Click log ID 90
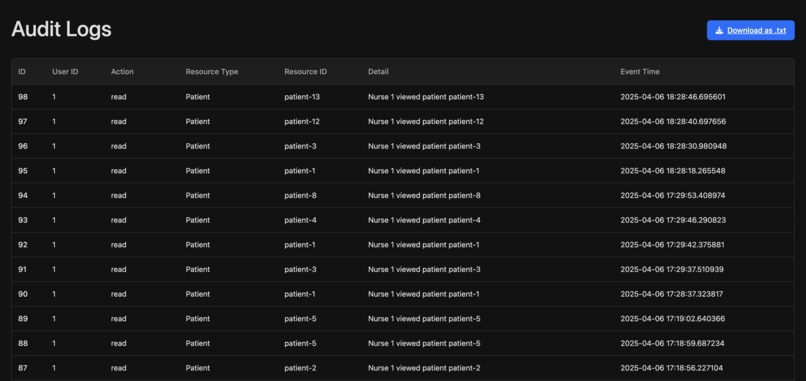The image size is (806, 381). tap(23, 294)
